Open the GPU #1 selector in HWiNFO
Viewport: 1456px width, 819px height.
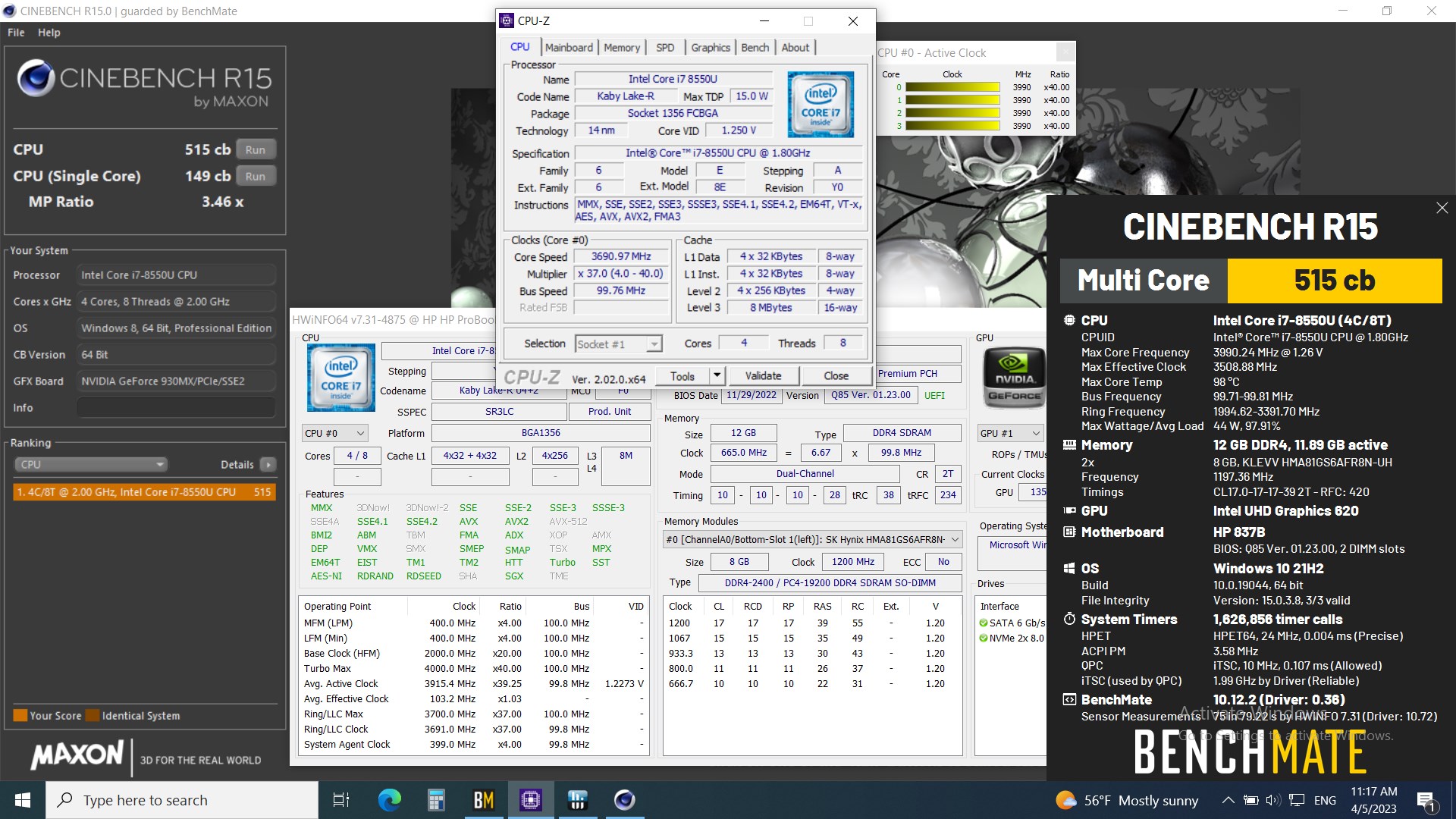(x=1011, y=434)
